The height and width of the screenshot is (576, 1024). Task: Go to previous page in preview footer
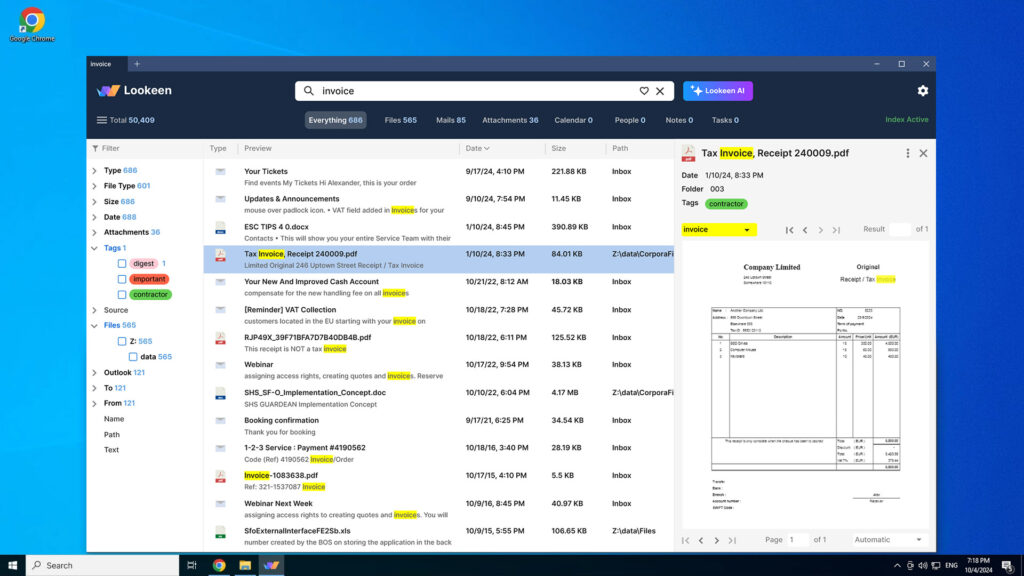(x=701, y=540)
